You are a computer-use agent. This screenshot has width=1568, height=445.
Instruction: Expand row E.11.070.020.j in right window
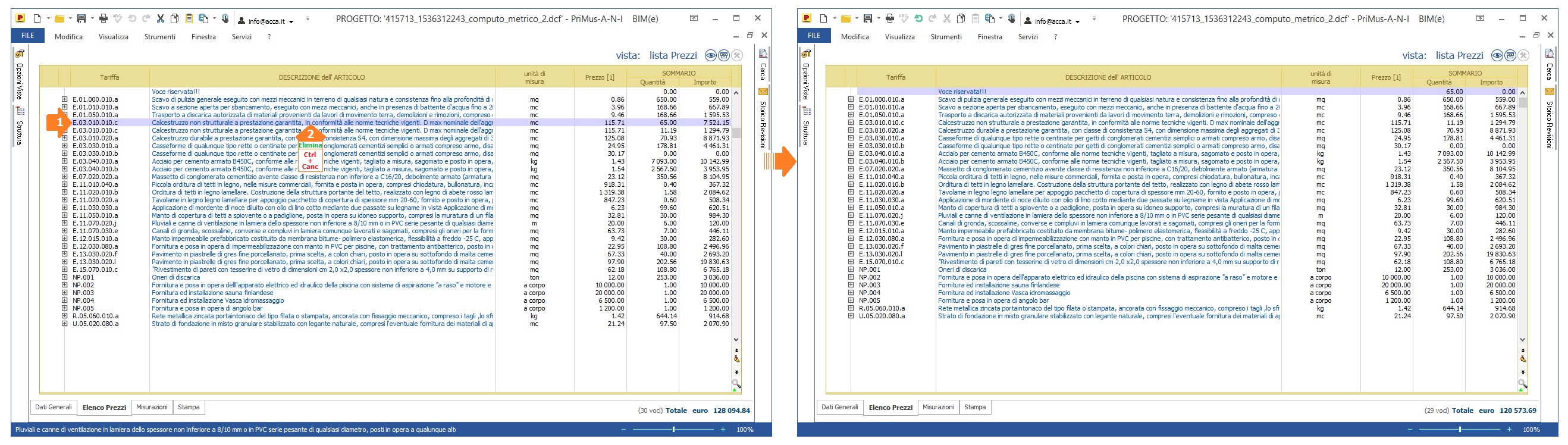click(x=851, y=215)
